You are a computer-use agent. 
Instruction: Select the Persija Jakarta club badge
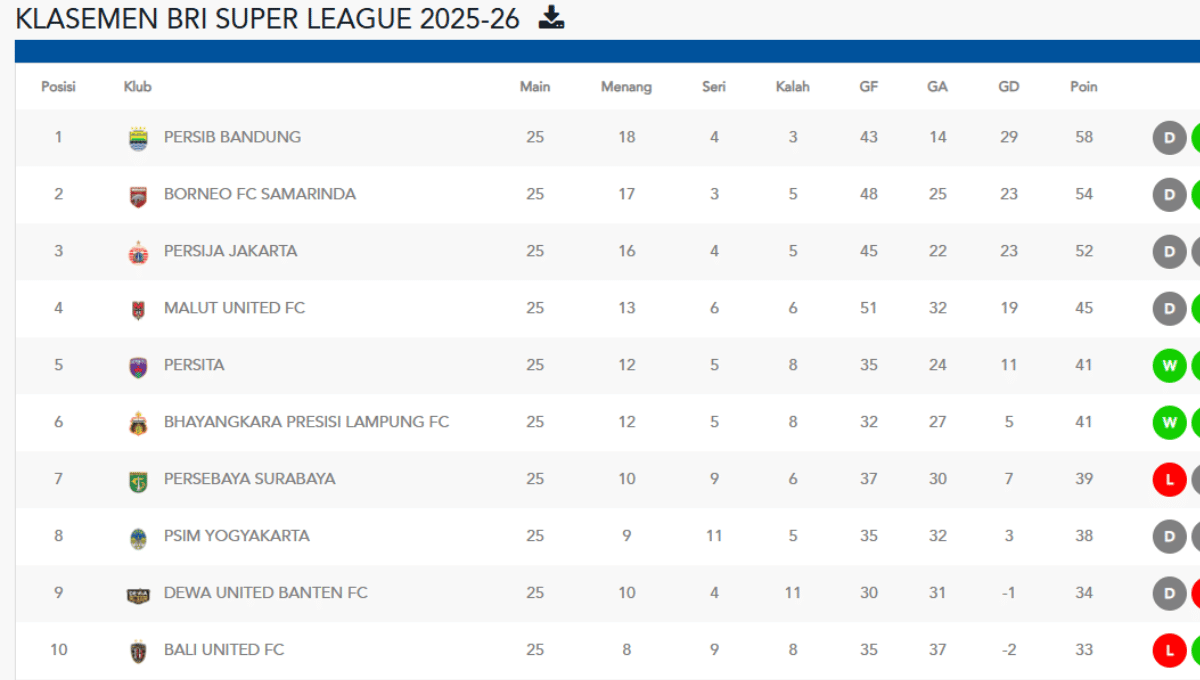(x=135, y=251)
